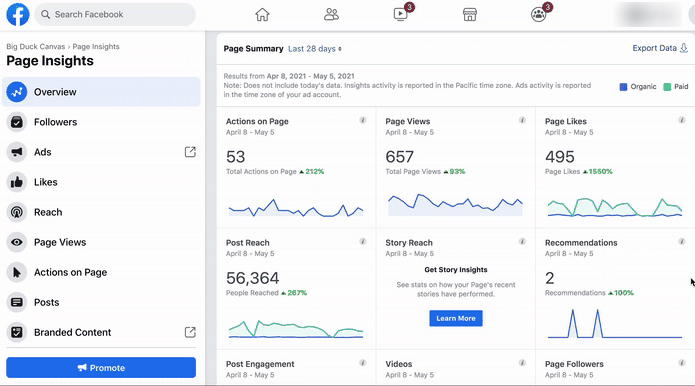Click the green Paid legend swatch
This screenshot has width=695, height=386.
click(x=667, y=87)
